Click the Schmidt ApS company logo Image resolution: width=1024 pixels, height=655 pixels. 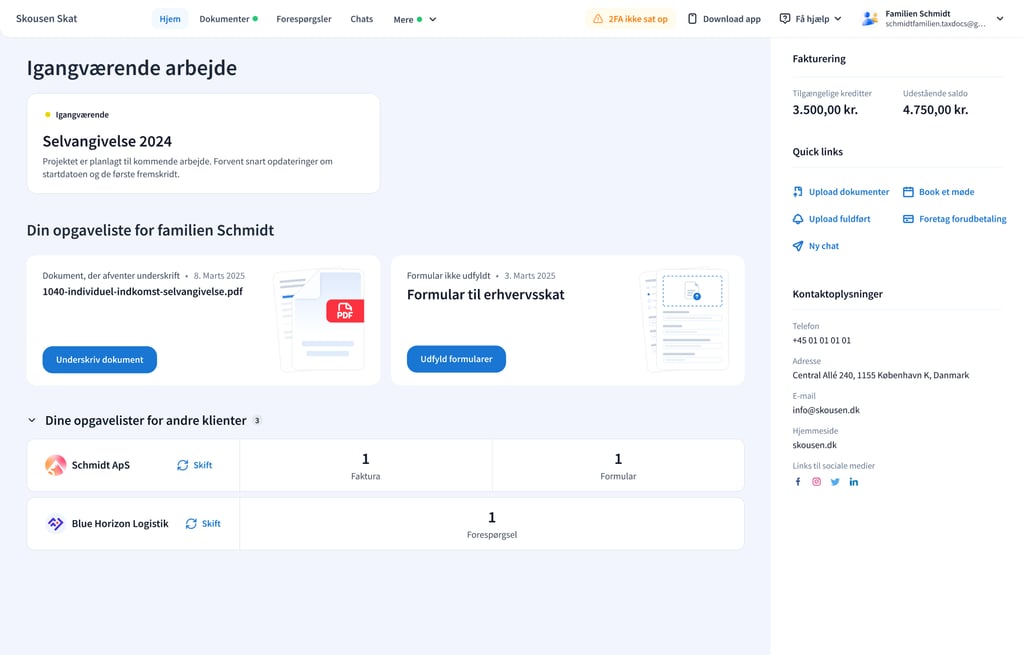(x=56, y=465)
